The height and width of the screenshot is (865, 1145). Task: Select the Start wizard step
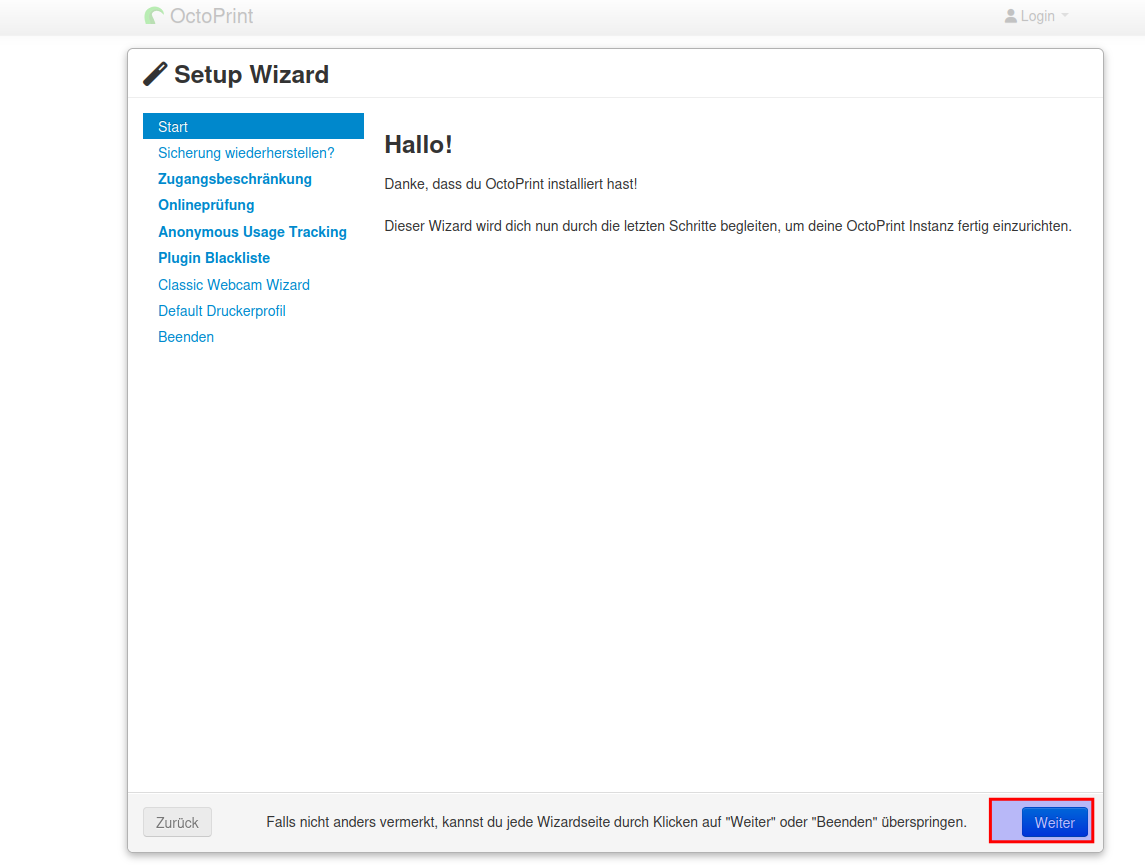point(253,127)
